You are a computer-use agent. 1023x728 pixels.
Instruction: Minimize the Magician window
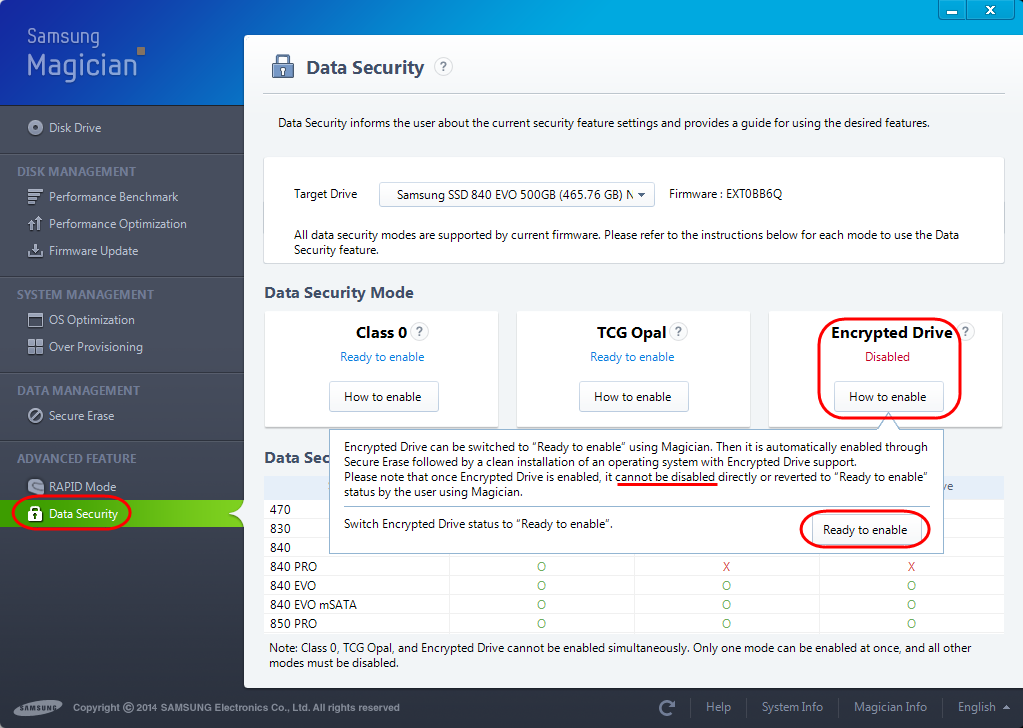click(x=953, y=10)
